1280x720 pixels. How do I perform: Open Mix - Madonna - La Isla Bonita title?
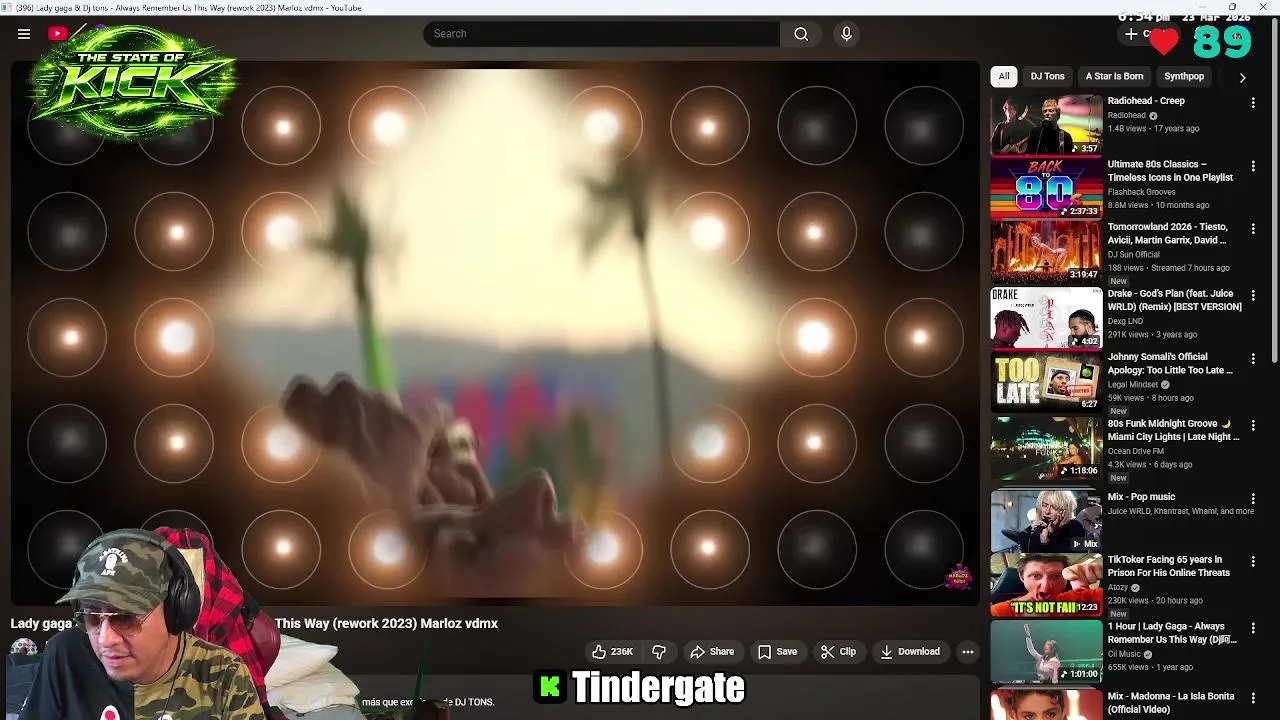tap(1171, 703)
